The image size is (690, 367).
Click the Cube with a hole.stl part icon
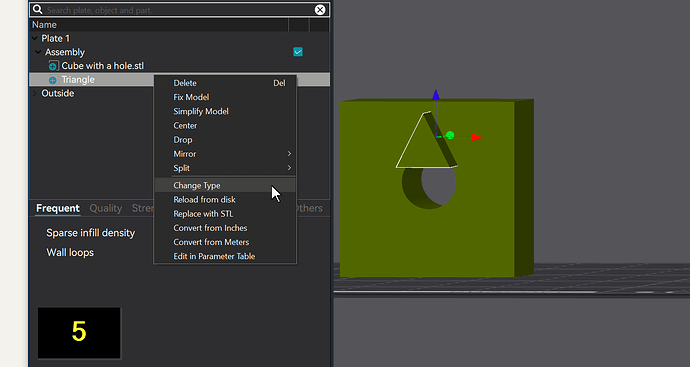pyautogui.click(x=53, y=66)
